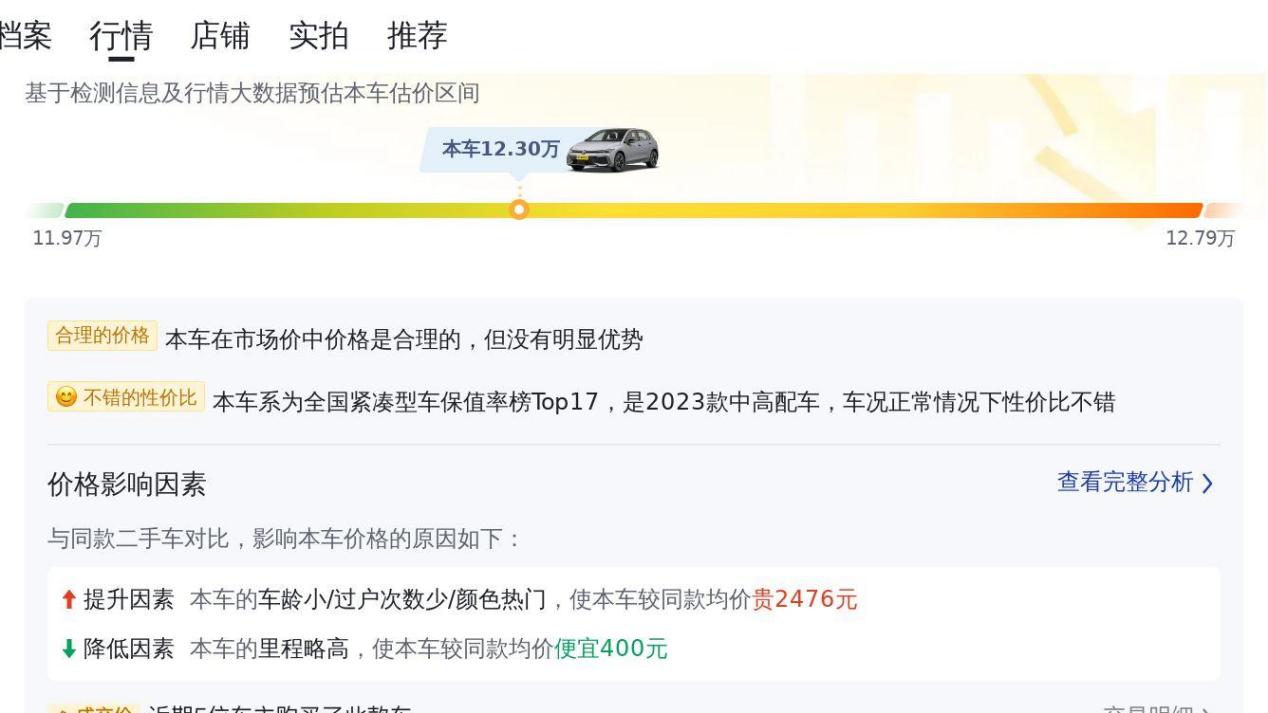The height and width of the screenshot is (713, 1268).
Task: Open the 查看完整分析 link
Action: pos(1125,483)
